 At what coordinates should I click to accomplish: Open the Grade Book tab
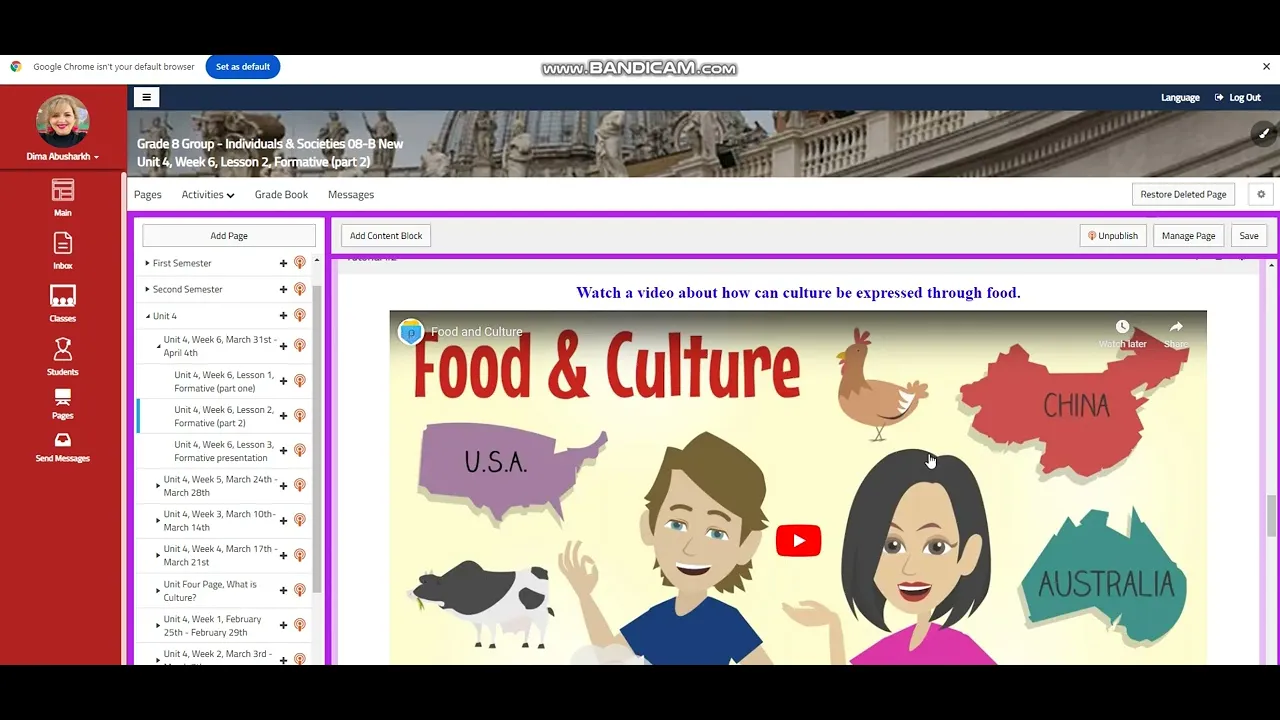(x=281, y=195)
